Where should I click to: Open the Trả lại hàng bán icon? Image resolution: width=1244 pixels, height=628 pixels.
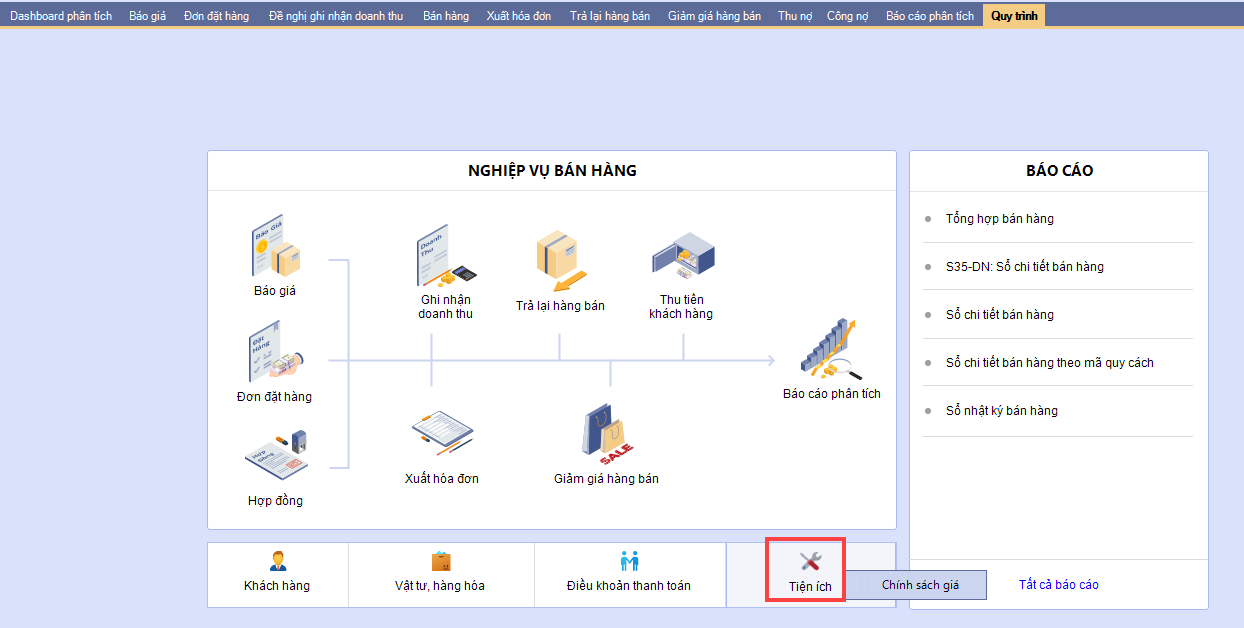pos(560,260)
